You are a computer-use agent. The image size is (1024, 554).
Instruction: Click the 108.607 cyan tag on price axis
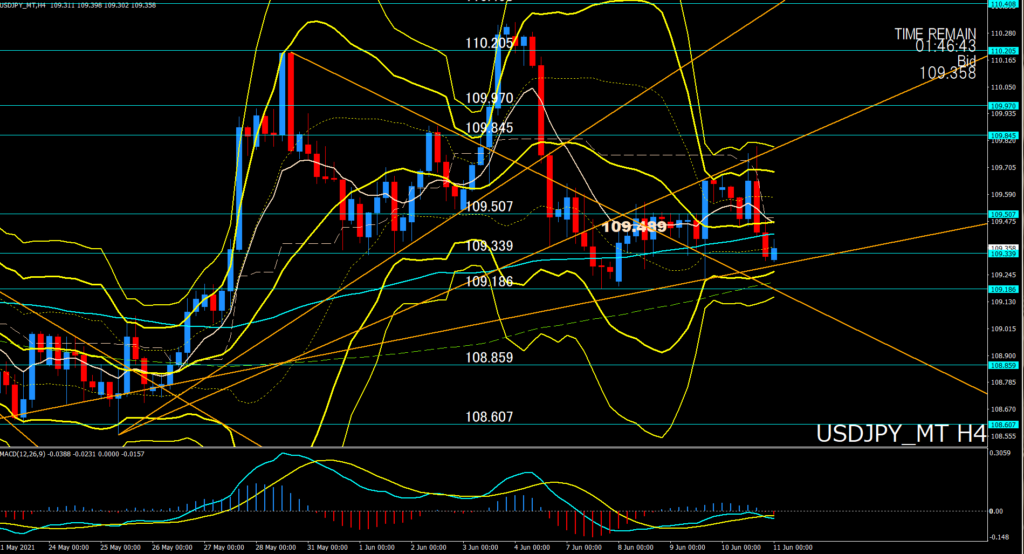pyautogui.click(x=1003, y=425)
